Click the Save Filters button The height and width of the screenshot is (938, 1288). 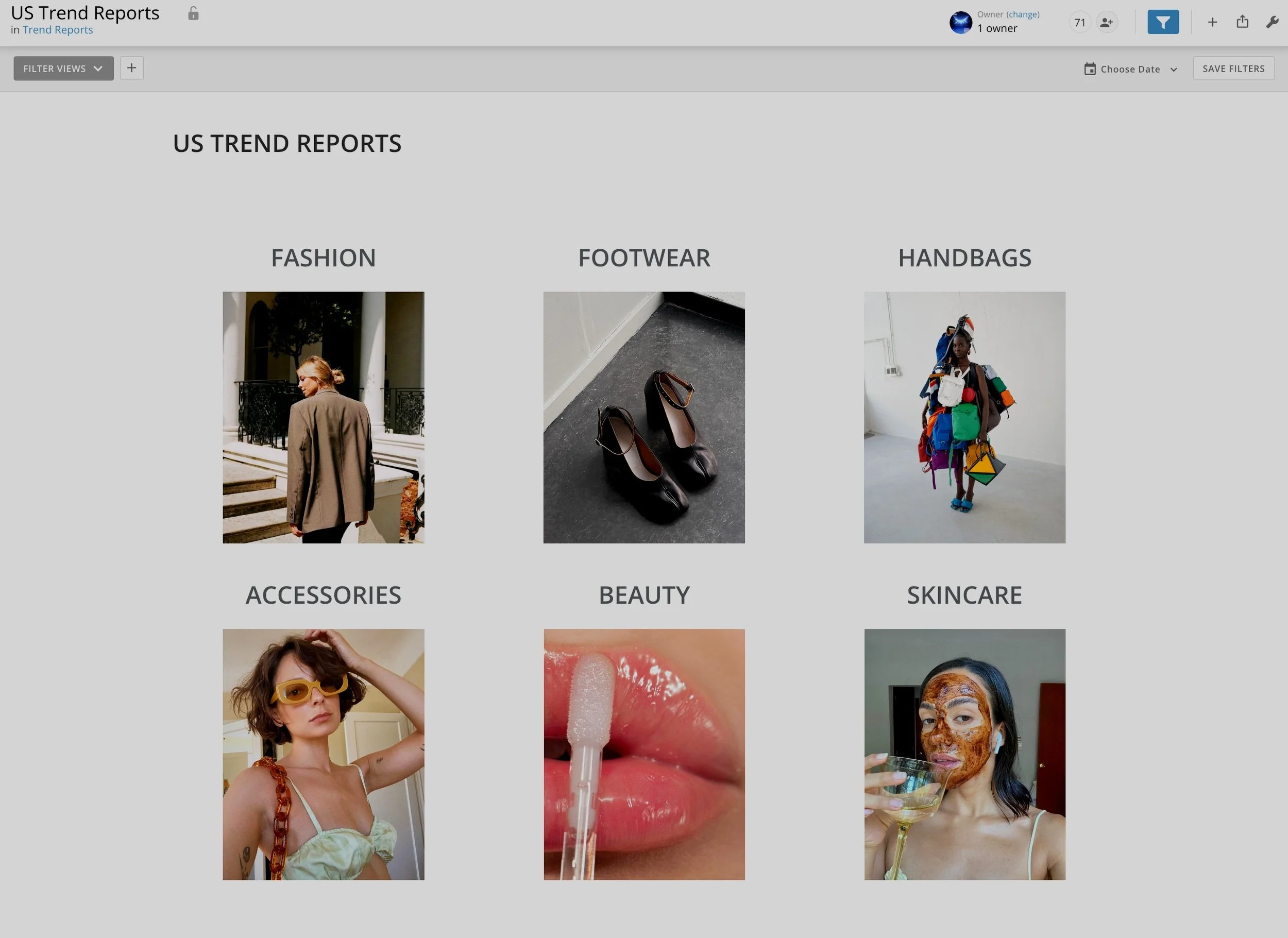1233,69
